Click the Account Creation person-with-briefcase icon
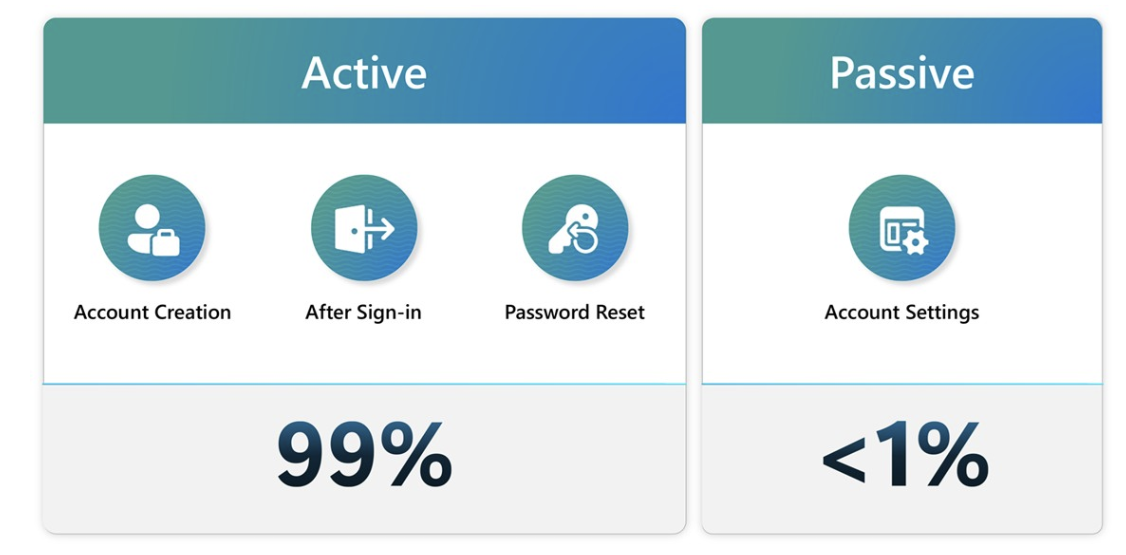Viewport: 1126px width, 555px height. point(152,228)
